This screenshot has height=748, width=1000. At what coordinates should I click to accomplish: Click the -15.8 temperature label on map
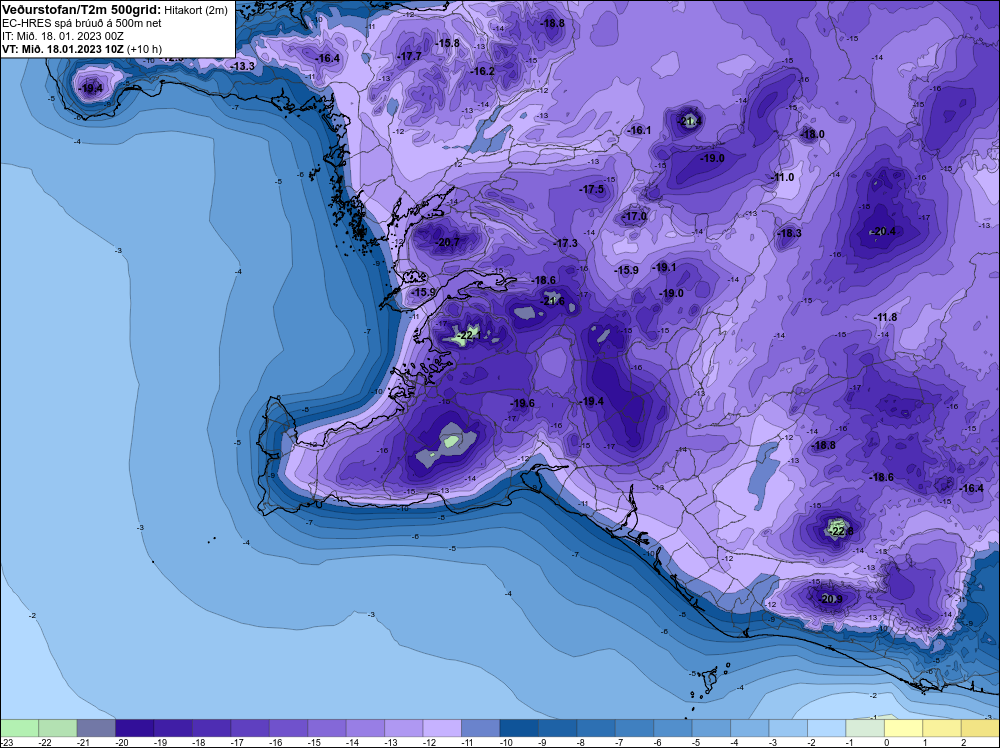447,43
